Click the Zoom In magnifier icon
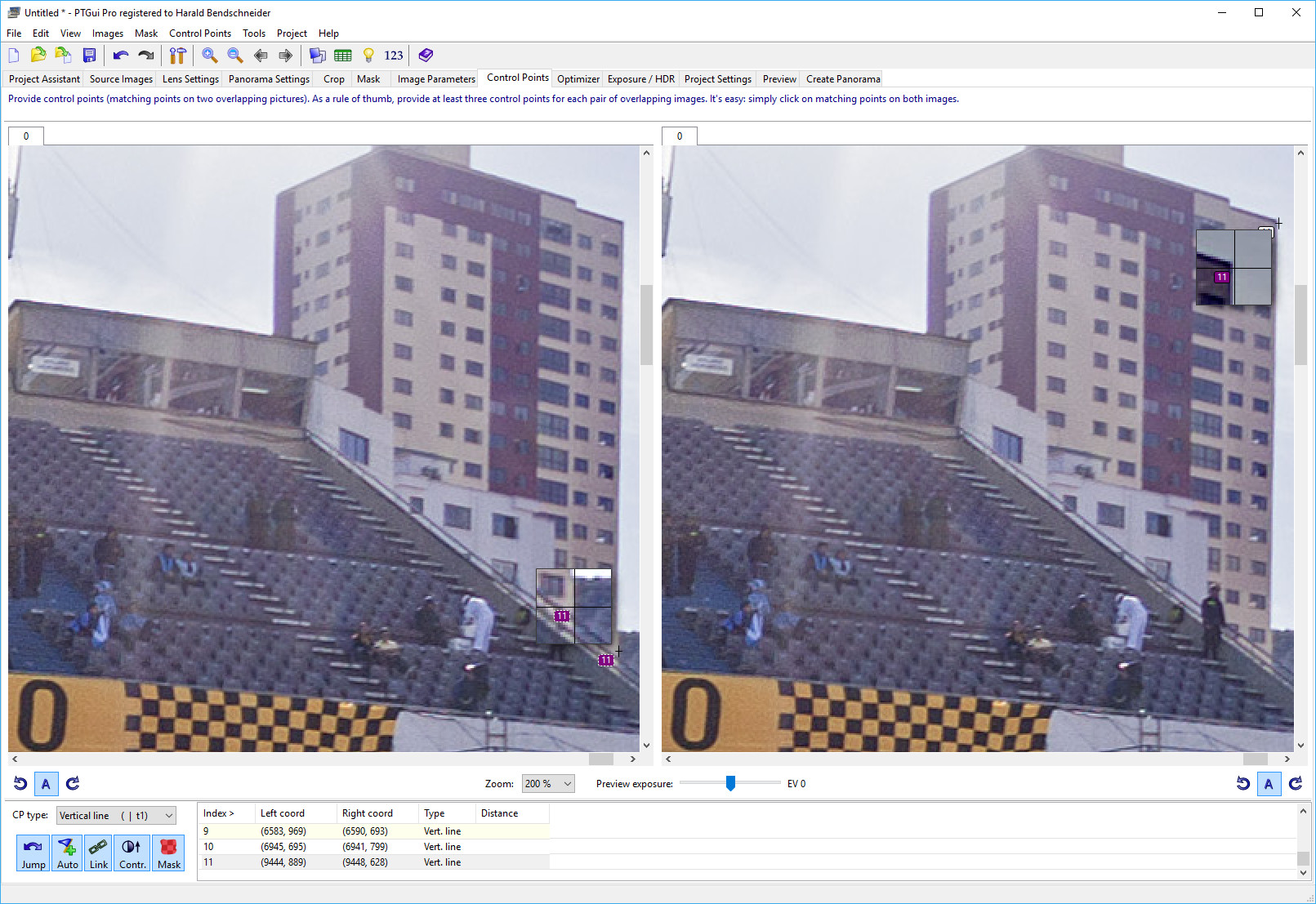 [x=210, y=56]
